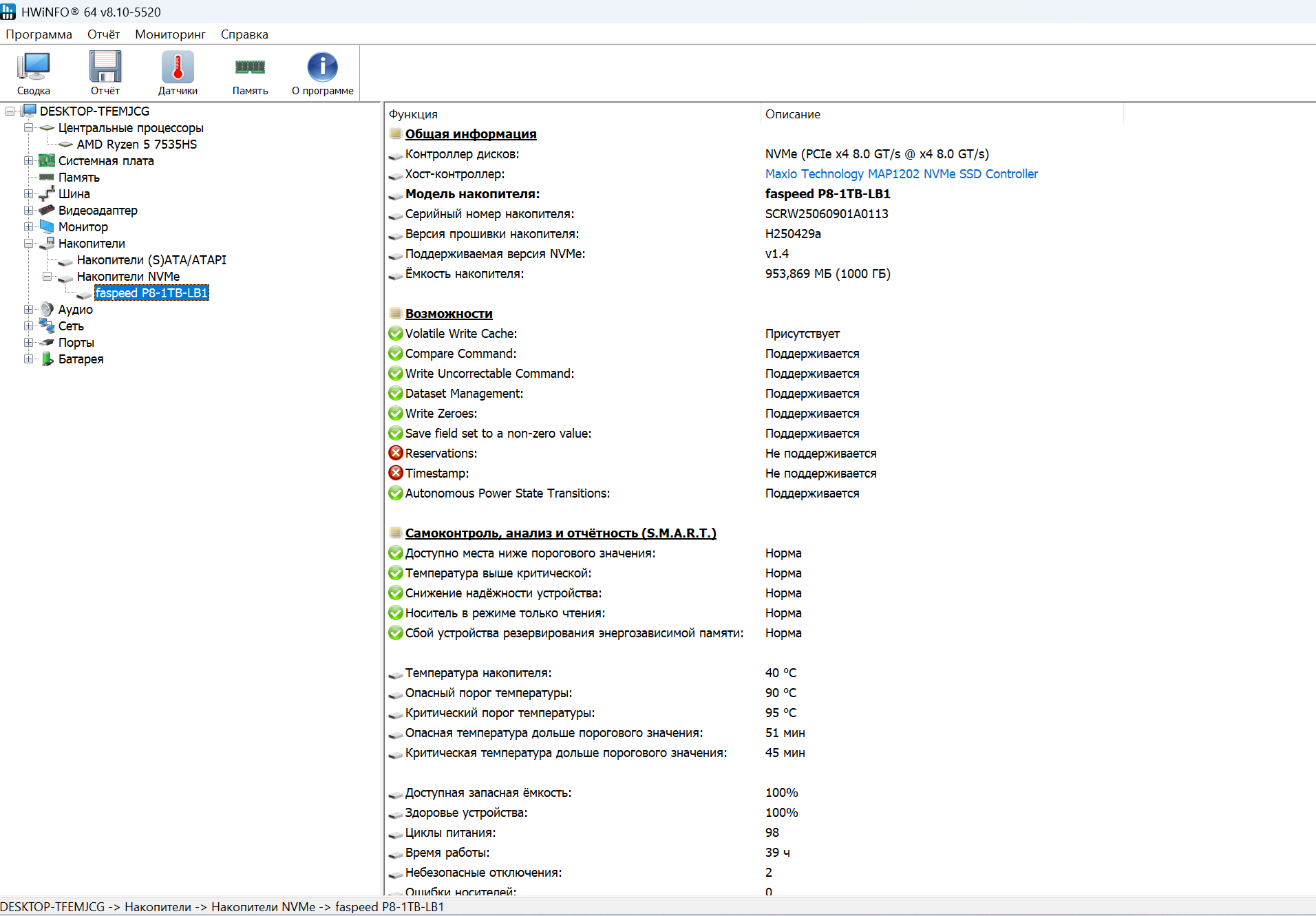Click the network icon beside Сеть

point(47,326)
